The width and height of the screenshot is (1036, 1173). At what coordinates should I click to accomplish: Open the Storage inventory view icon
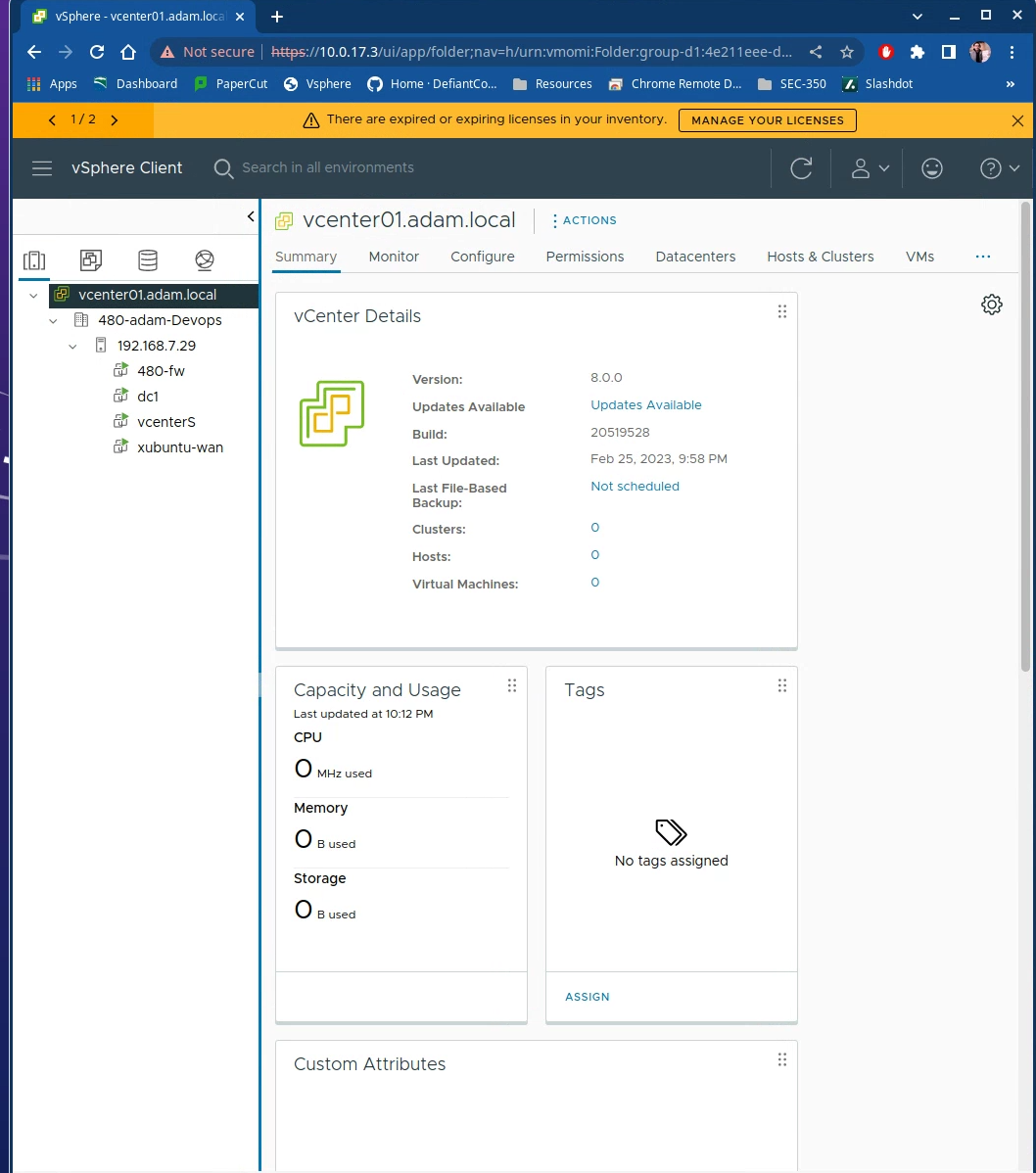147,260
